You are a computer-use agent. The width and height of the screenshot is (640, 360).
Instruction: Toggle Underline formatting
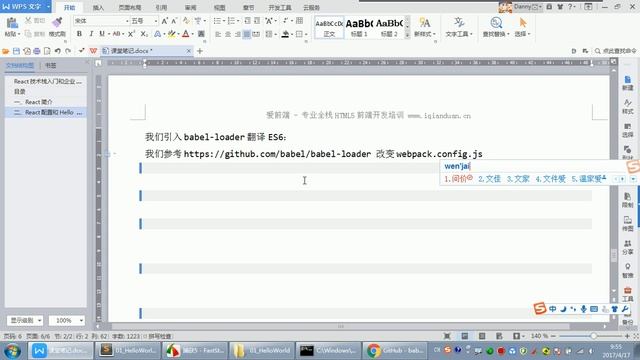tap(102, 34)
